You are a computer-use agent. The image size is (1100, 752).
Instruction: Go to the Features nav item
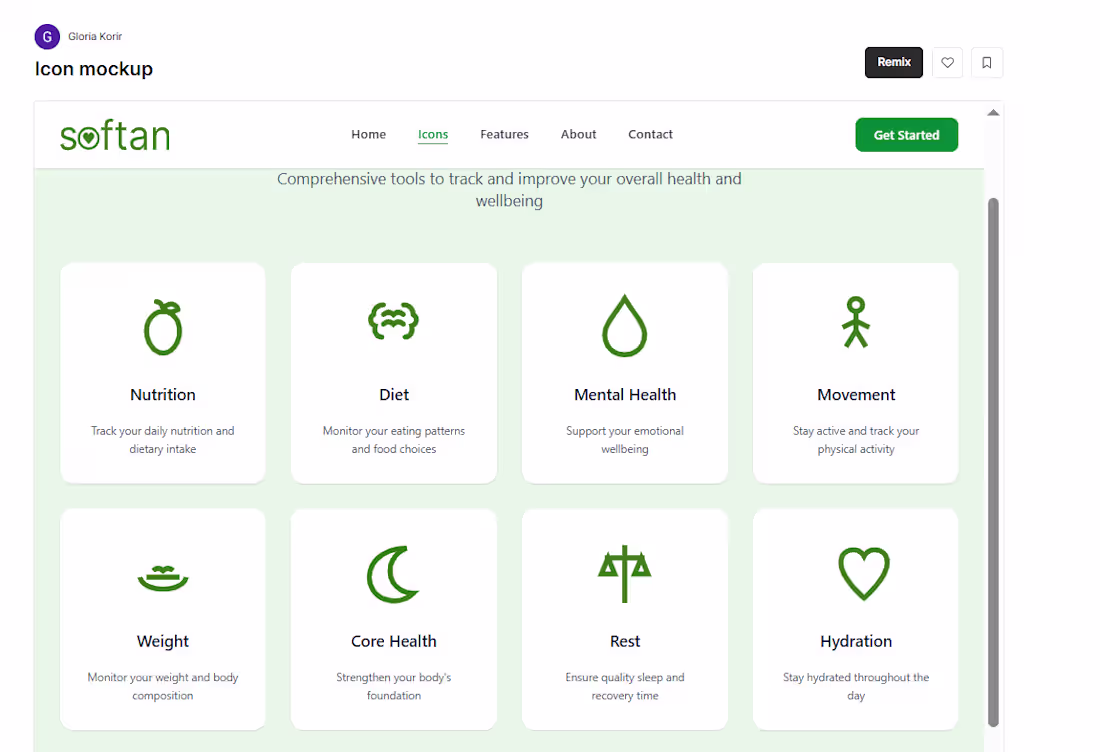(504, 134)
